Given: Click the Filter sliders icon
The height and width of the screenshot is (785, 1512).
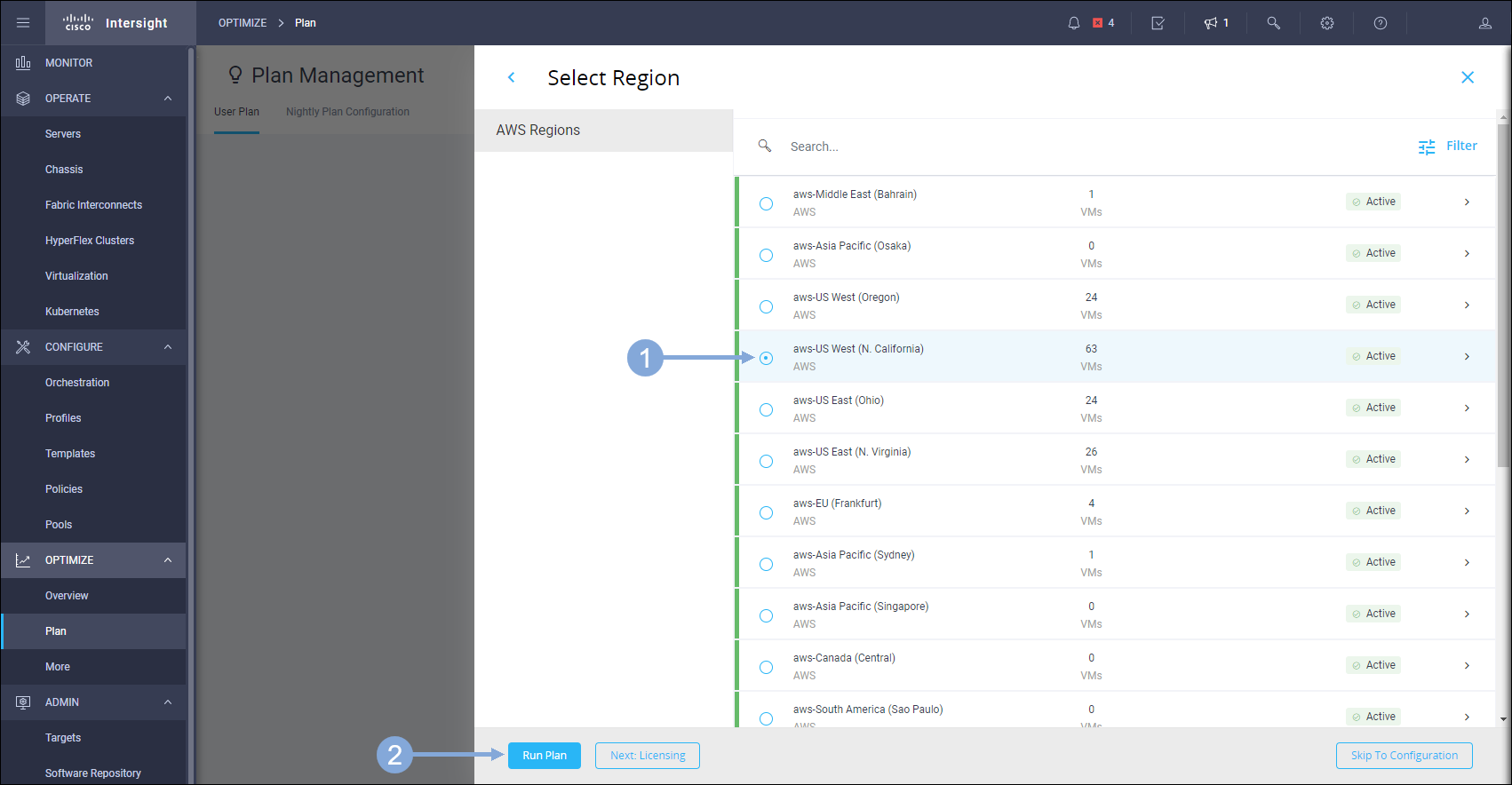Looking at the screenshot, I should coord(1427,147).
